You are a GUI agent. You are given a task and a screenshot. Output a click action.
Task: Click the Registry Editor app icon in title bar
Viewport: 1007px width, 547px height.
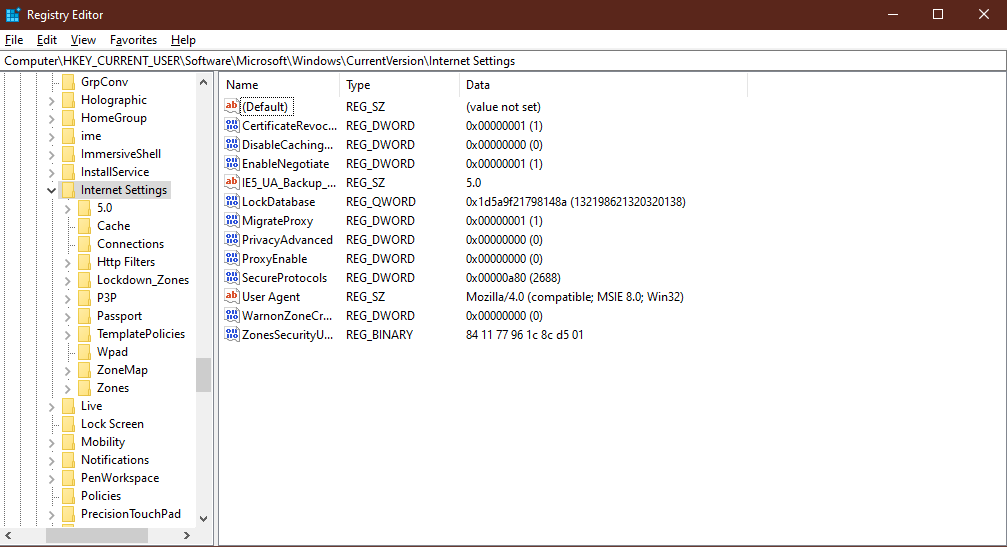point(13,14)
